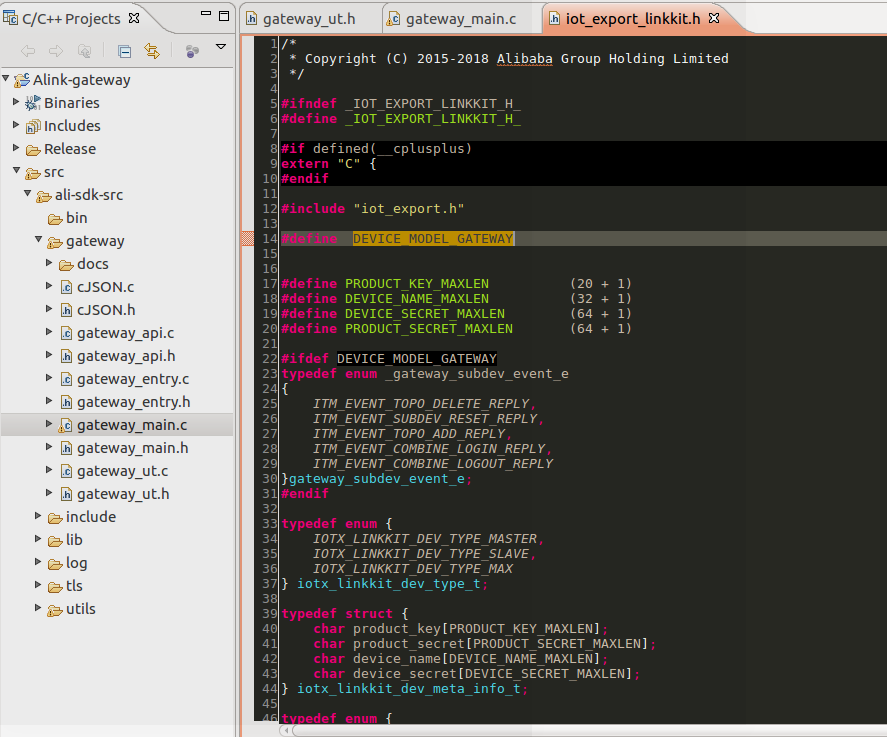The width and height of the screenshot is (887, 737).
Task: Minimize the C/C++ Projects view
Action: click(206, 14)
